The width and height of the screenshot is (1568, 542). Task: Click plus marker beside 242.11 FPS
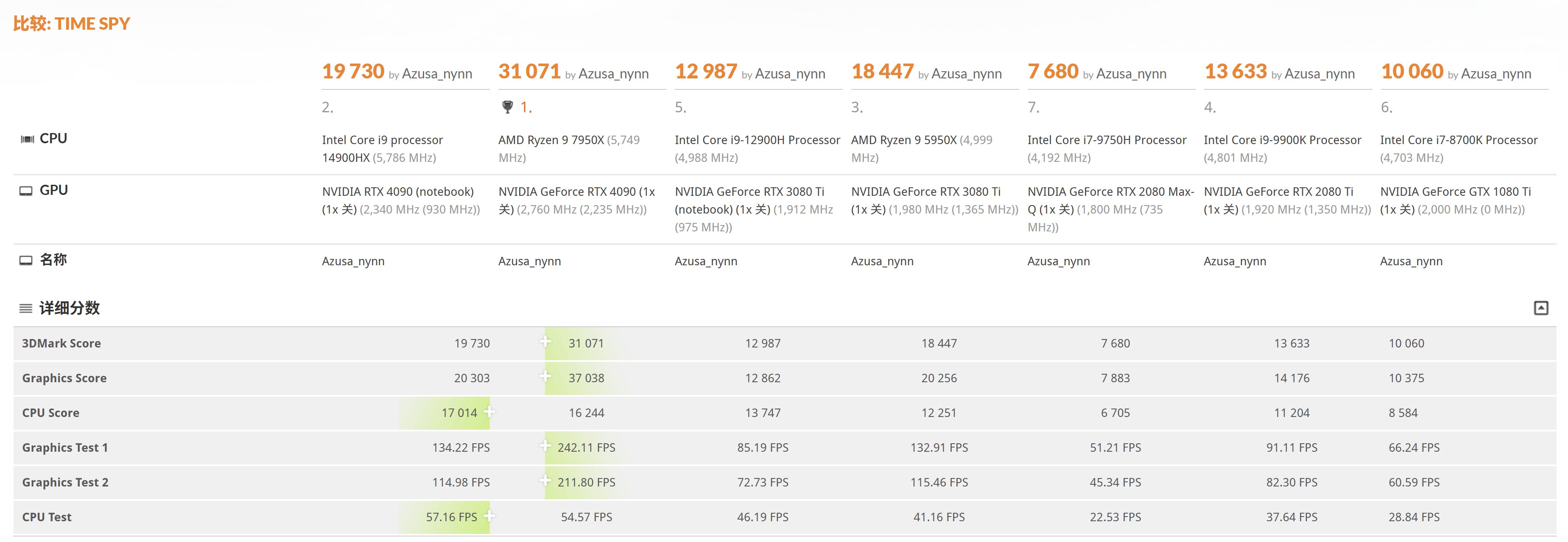pyautogui.click(x=545, y=446)
